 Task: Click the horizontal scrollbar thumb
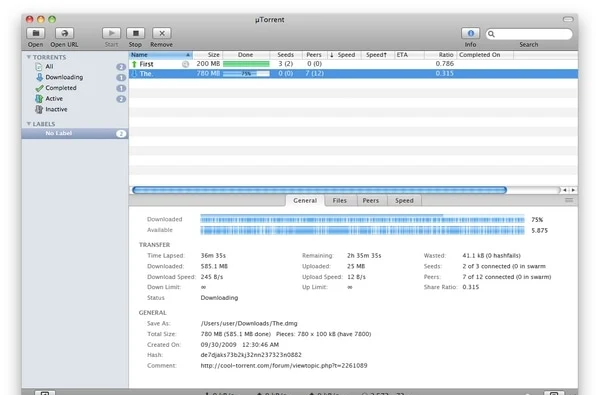click(320, 190)
